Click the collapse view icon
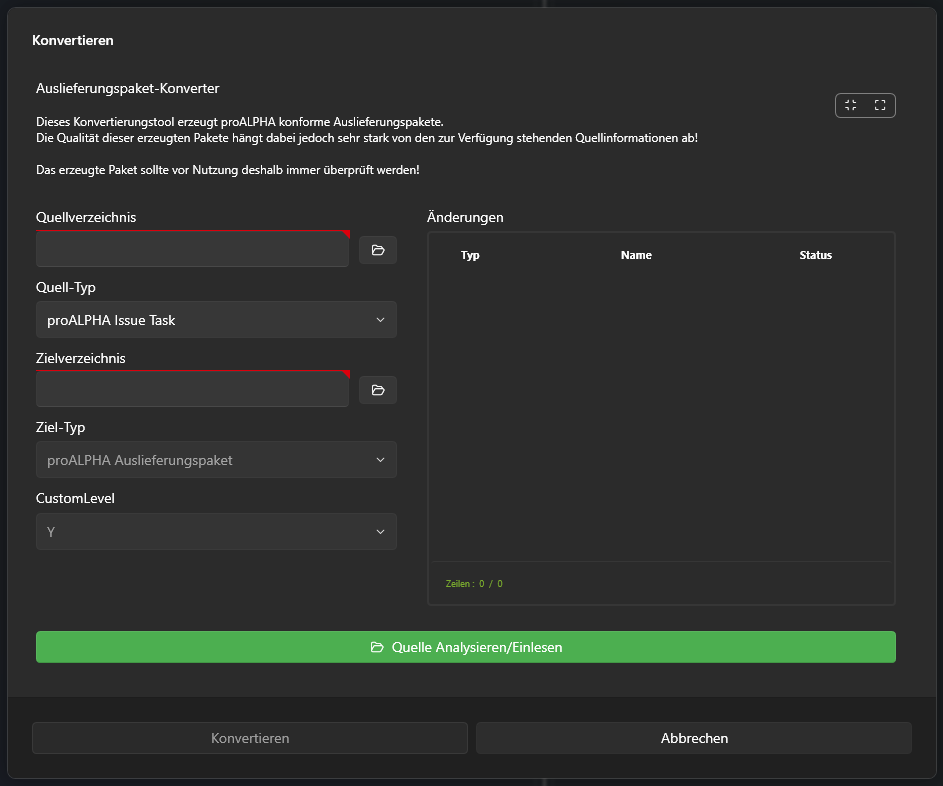943x786 pixels. pyautogui.click(x=850, y=105)
